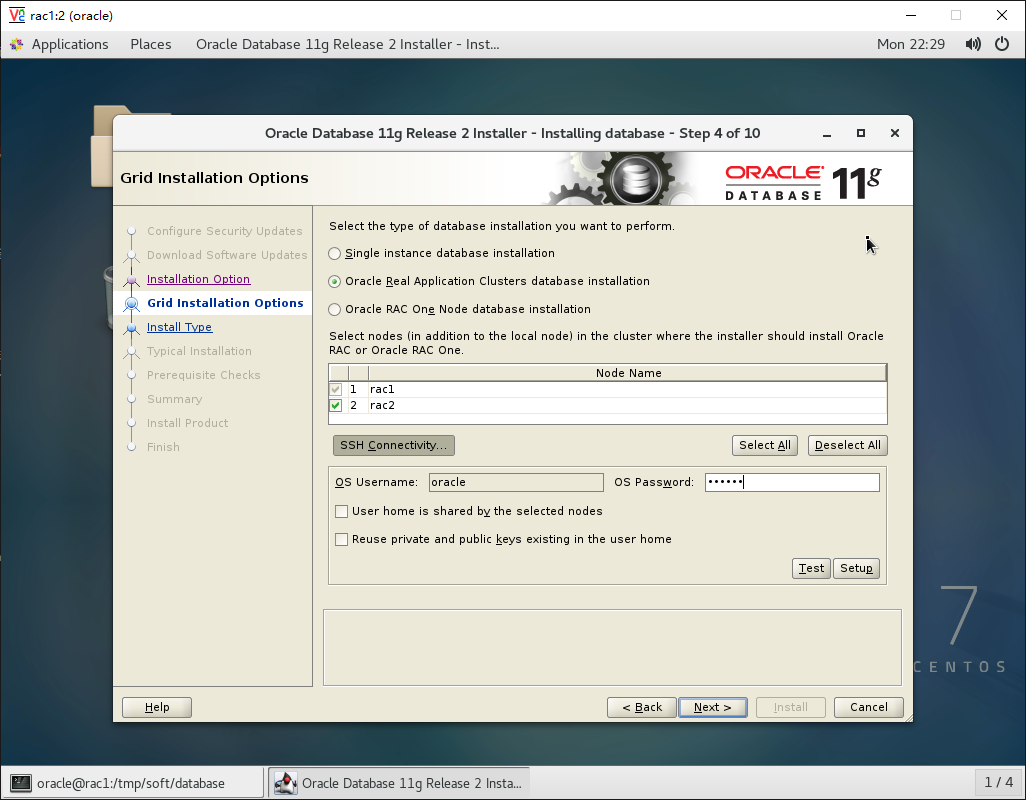Click the Mon 22:29 clock

click(x=911, y=44)
